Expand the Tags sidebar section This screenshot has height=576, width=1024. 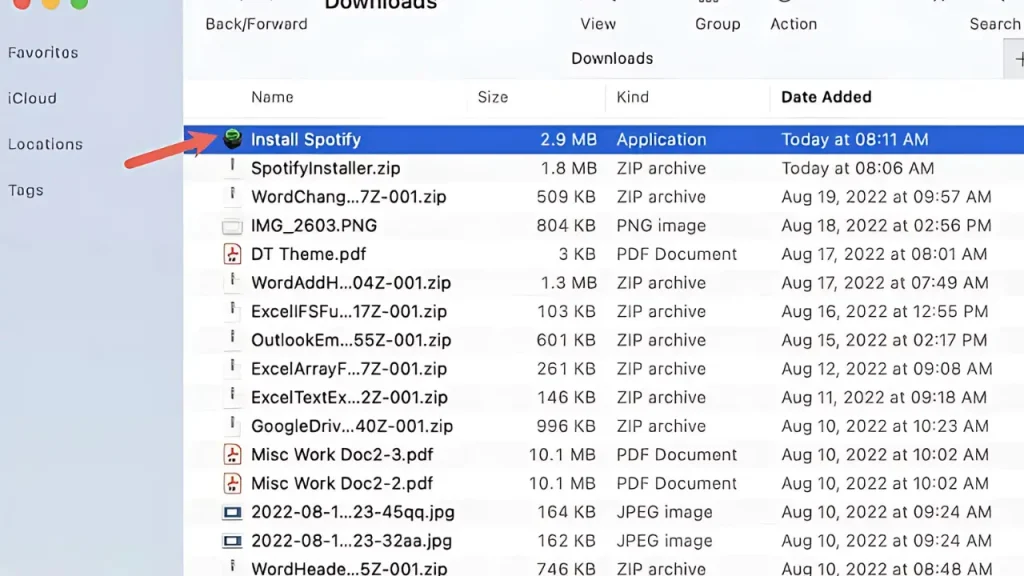click(x=25, y=190)
